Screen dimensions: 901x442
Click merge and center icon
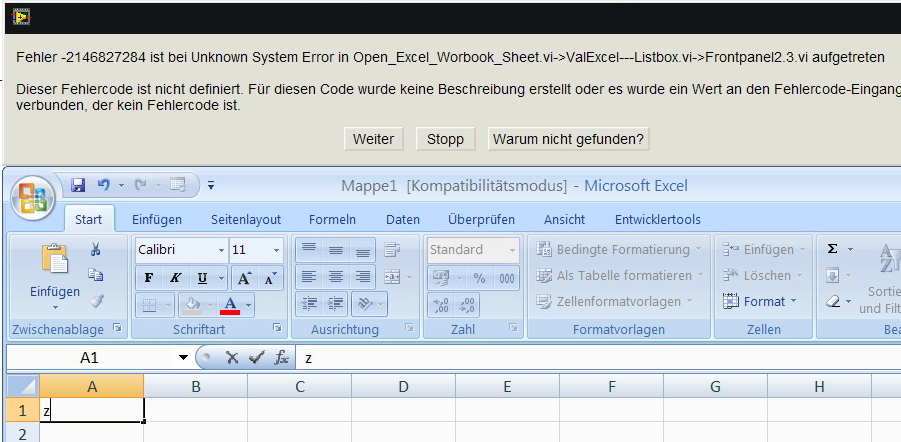392,277
